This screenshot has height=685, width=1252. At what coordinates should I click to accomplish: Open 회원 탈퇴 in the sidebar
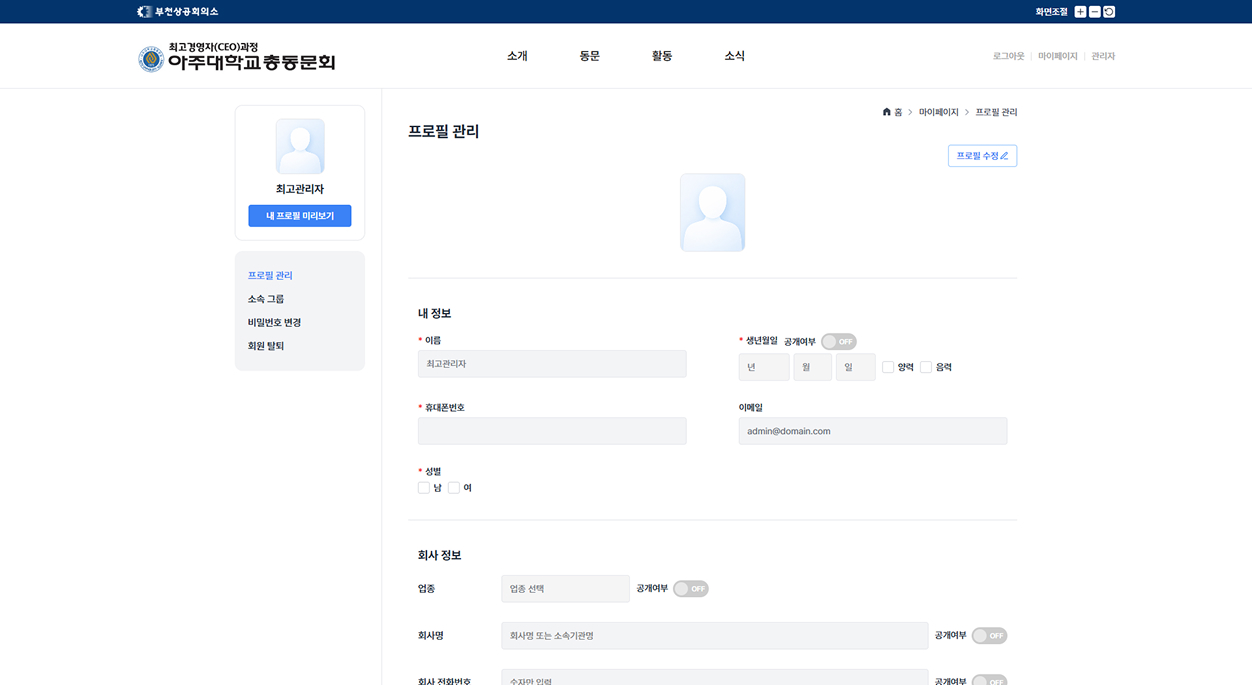tap(266, 346)
